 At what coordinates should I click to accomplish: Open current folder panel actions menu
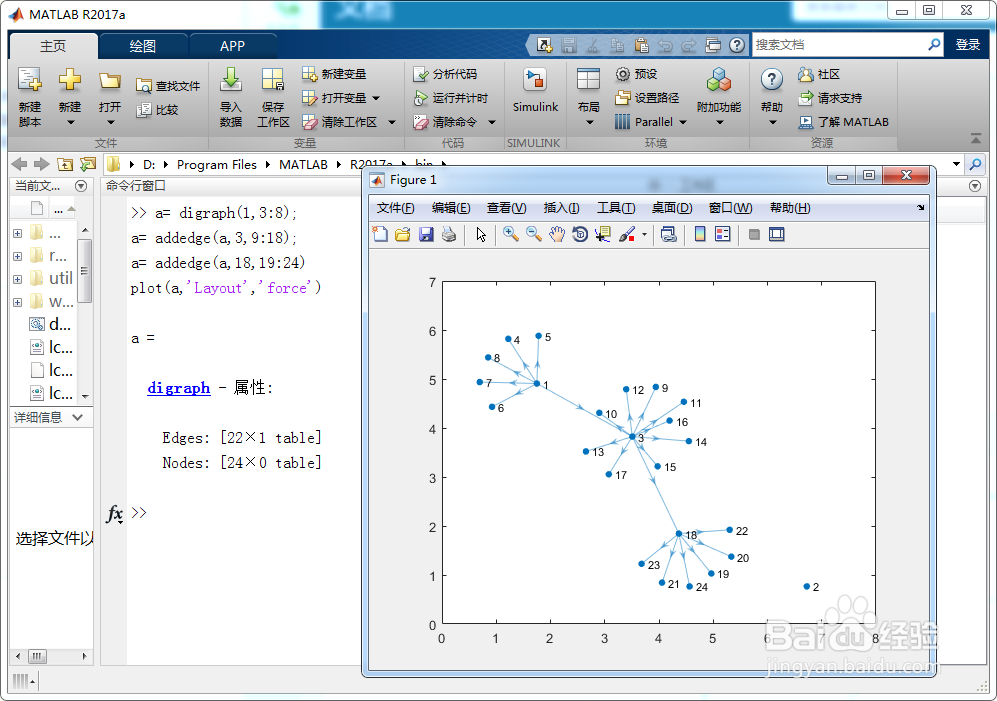[81, 186]
